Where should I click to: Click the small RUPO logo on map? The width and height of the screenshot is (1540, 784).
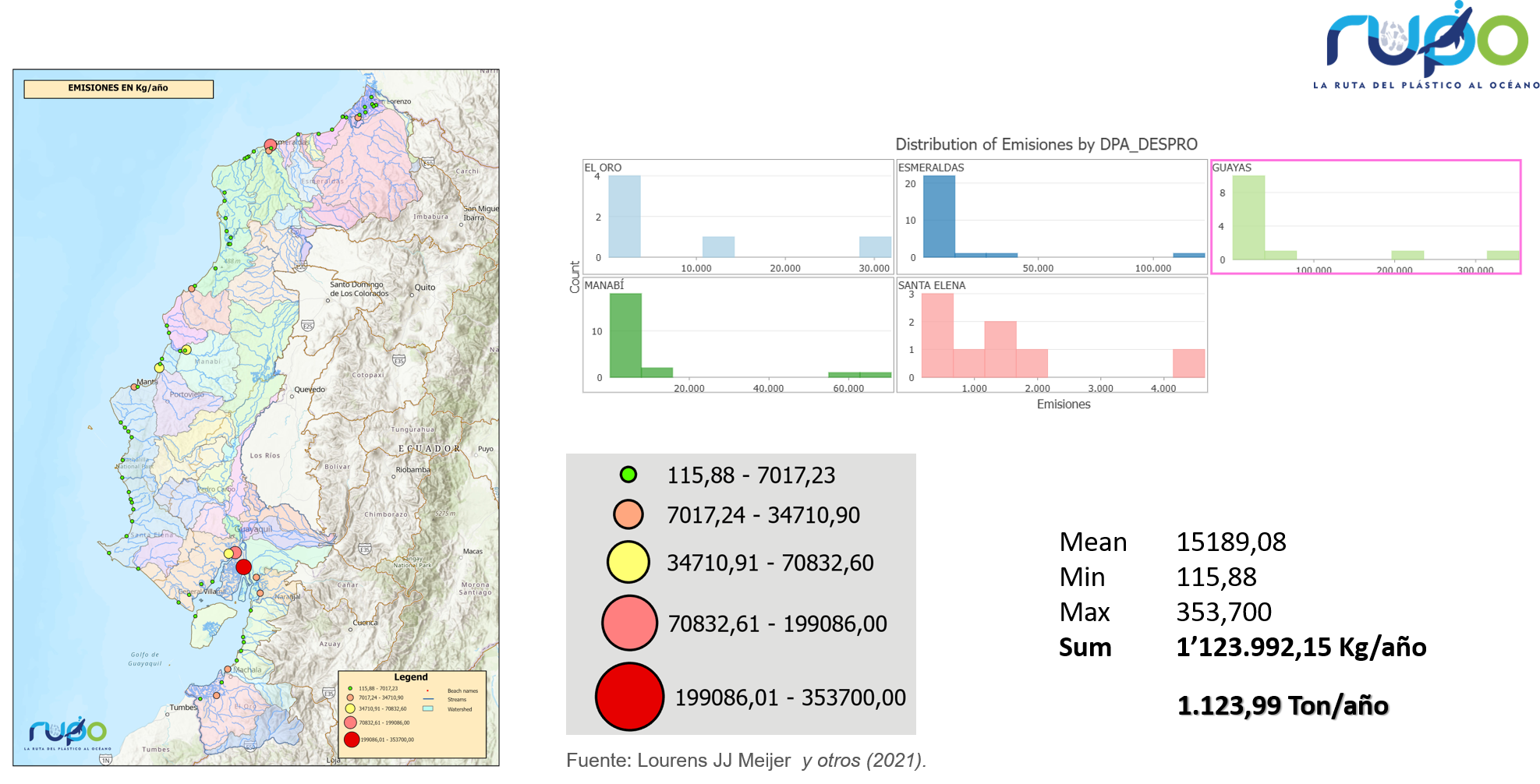click(x=68, y=733)
